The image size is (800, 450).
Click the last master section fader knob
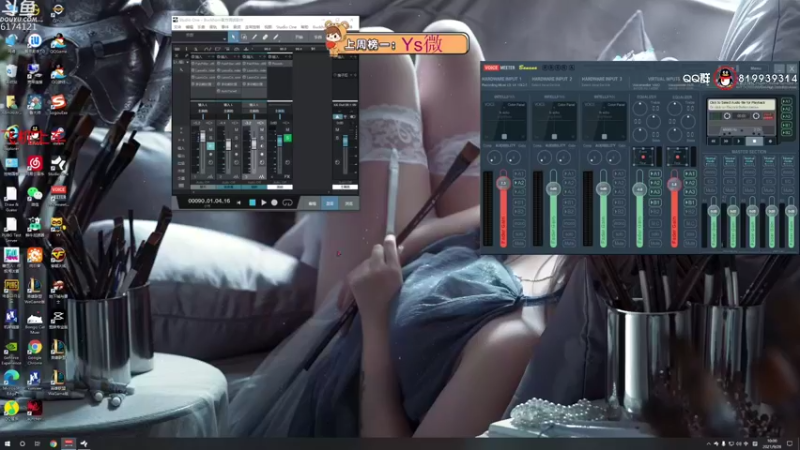(791, 211)
